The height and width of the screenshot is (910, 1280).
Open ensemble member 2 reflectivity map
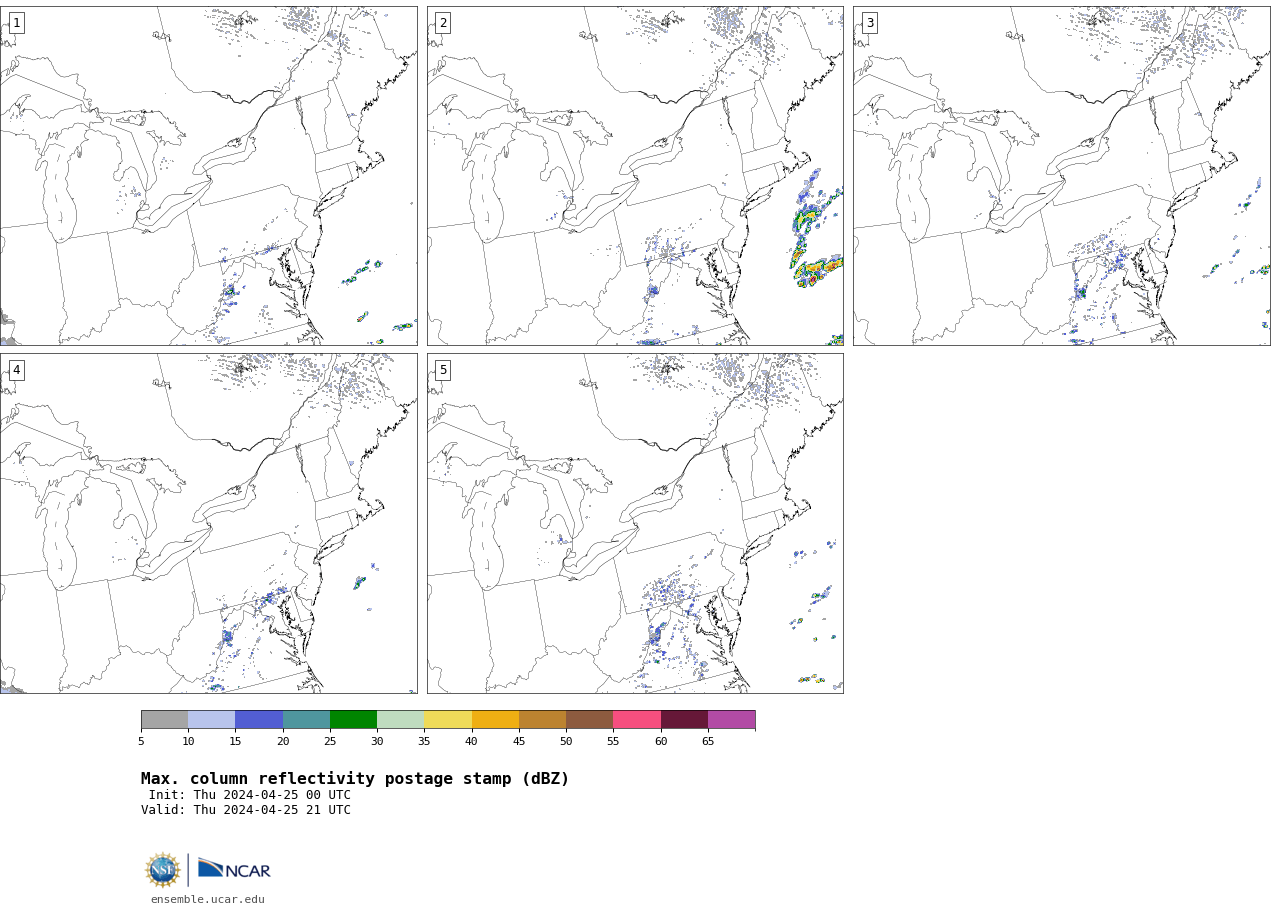click(635, 176)
